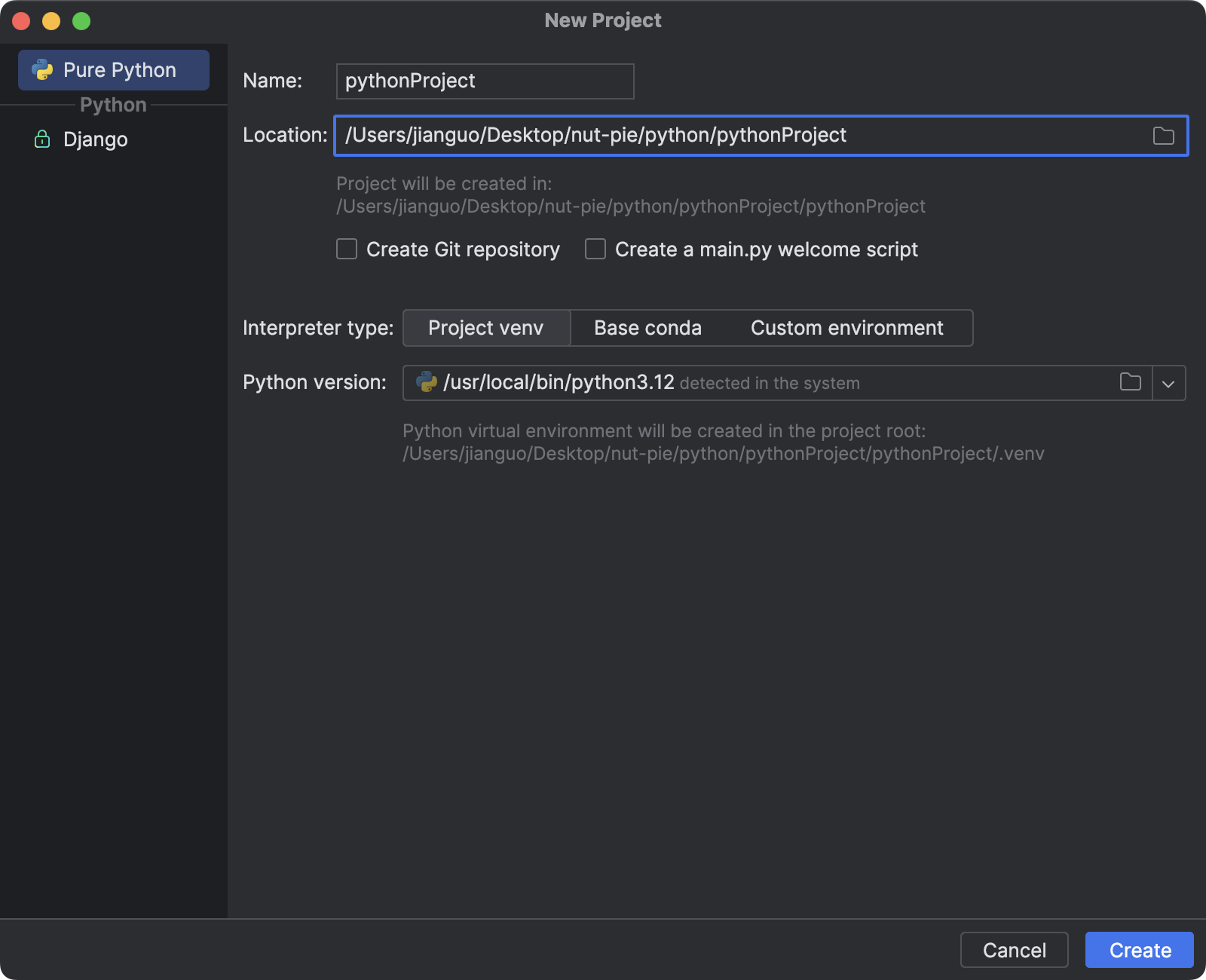
Task: Click the Python icon in version field
Action: [427, 382]
